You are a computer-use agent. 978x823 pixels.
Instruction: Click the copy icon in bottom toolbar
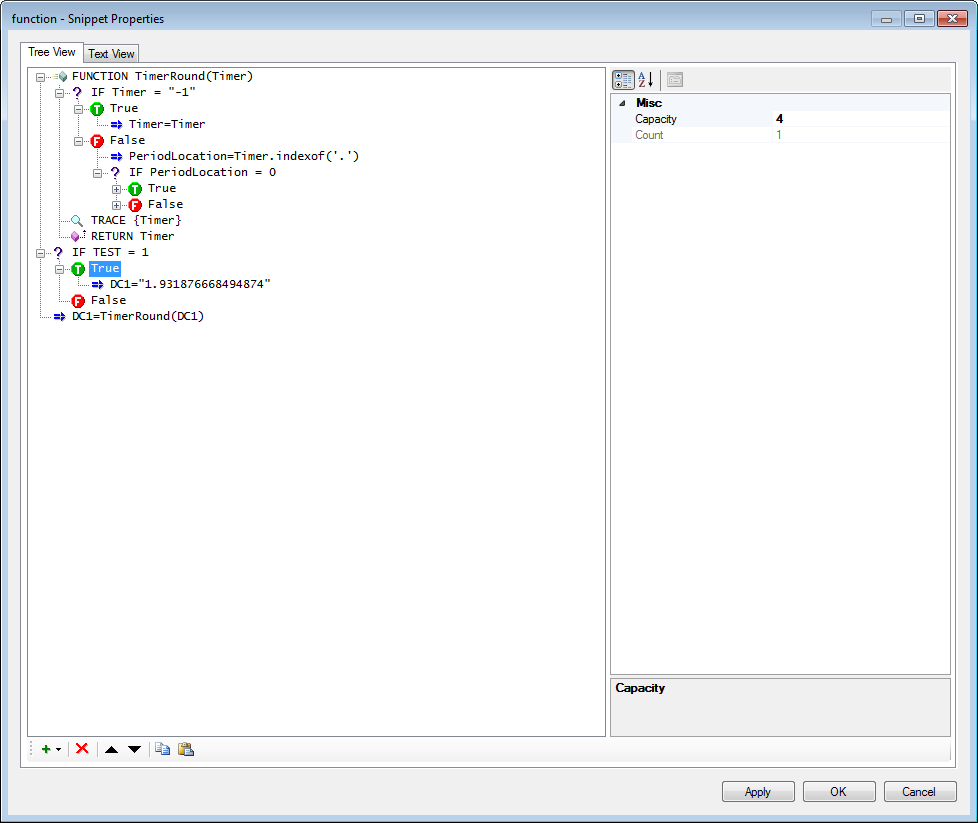163,749
